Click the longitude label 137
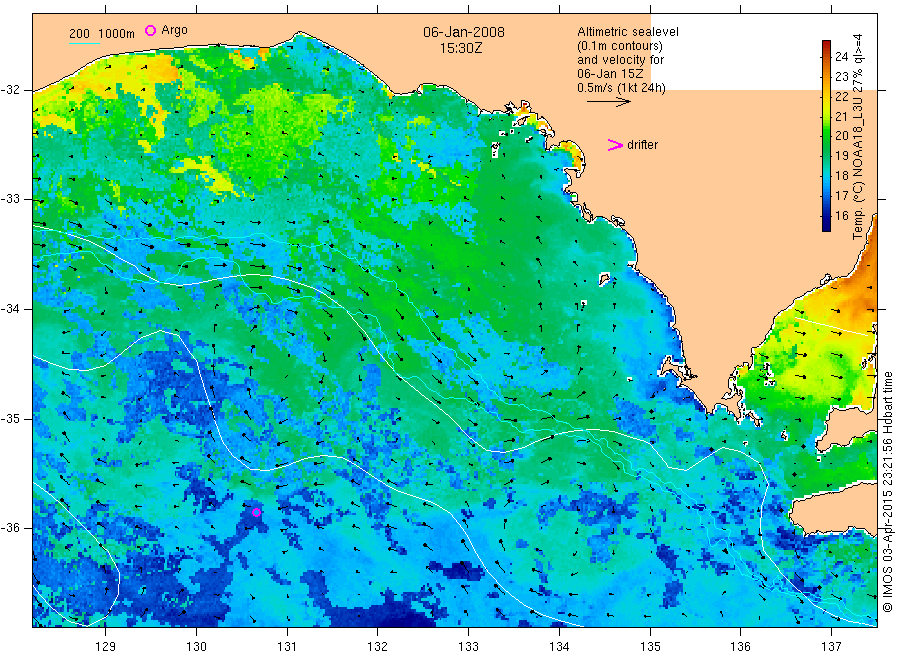The width and height of the screenshot is (900, 660). (x=831, y=647)
